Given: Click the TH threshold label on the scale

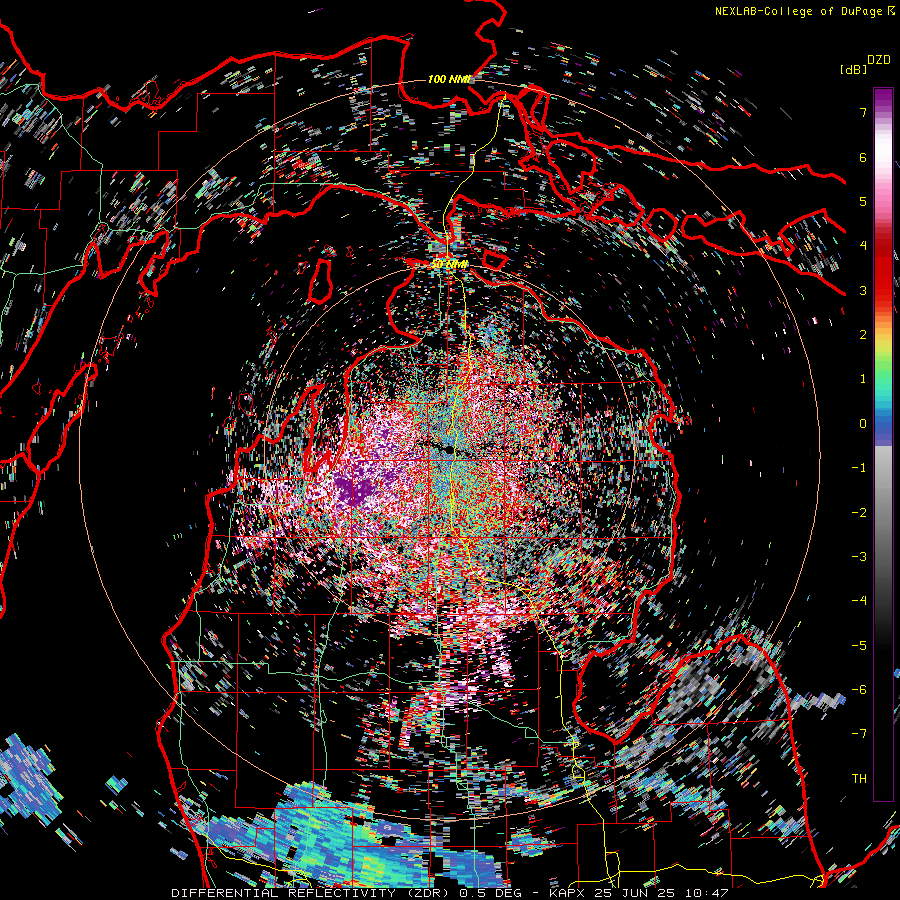Looking at the screenshot, I should [x=859, y=779].
